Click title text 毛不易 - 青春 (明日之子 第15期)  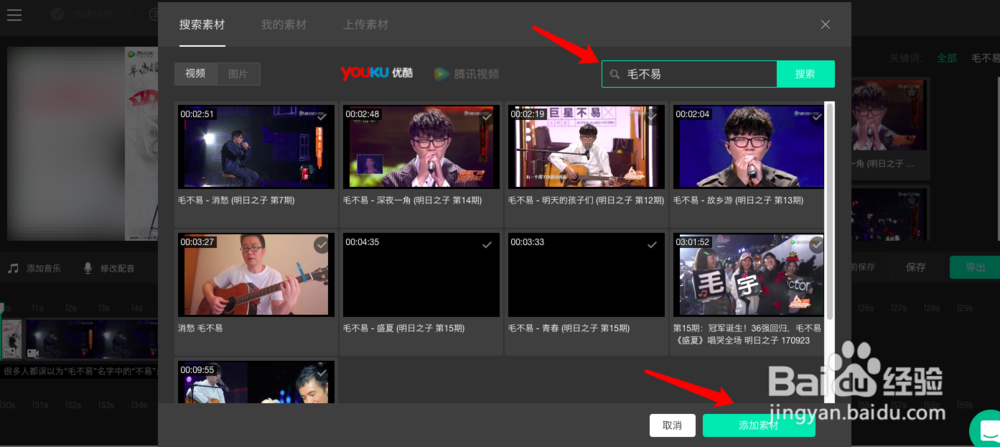pyautogui.click(x=569, y=328)
